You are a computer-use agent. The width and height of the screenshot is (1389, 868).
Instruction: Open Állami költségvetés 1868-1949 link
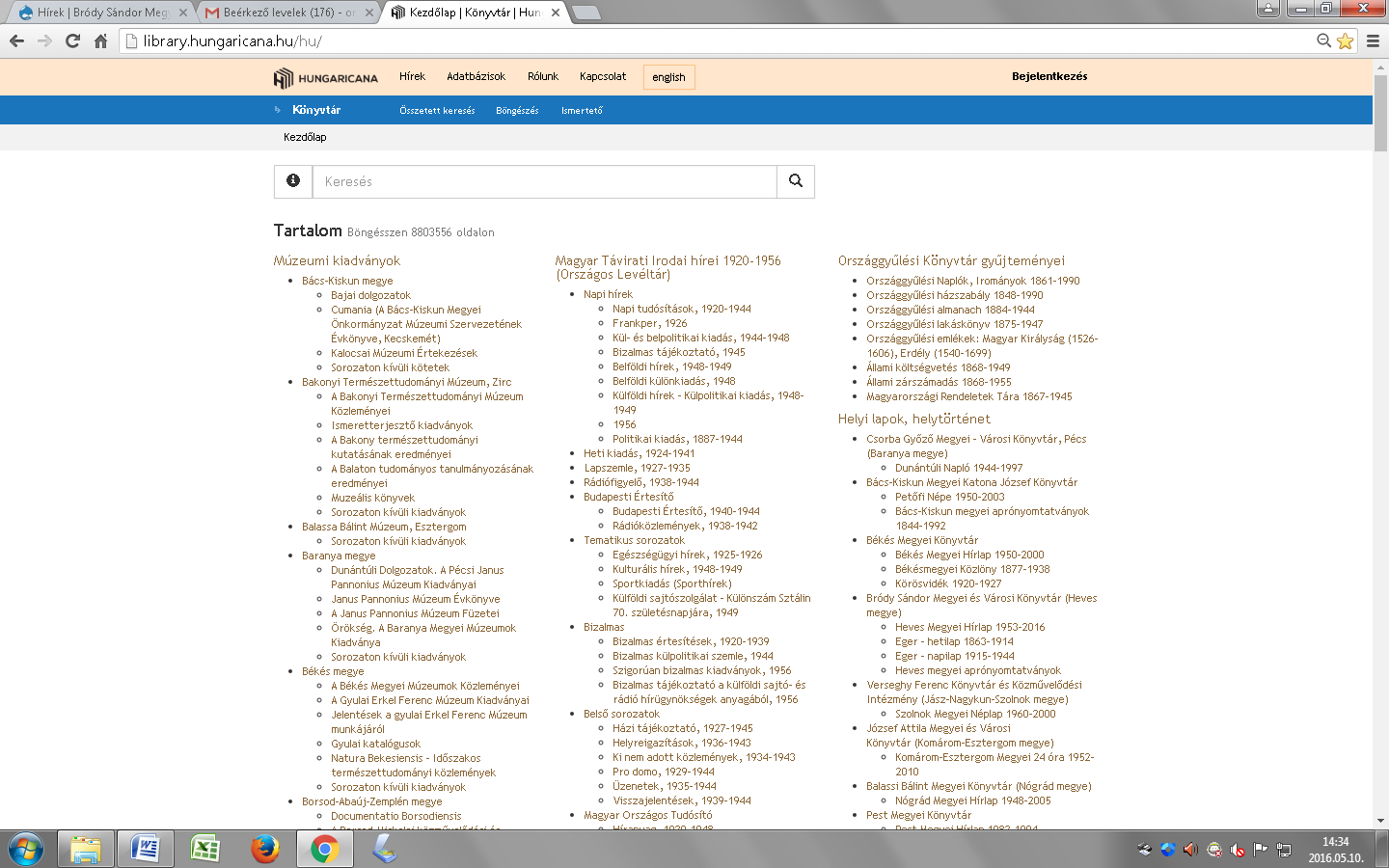[939, 367]
